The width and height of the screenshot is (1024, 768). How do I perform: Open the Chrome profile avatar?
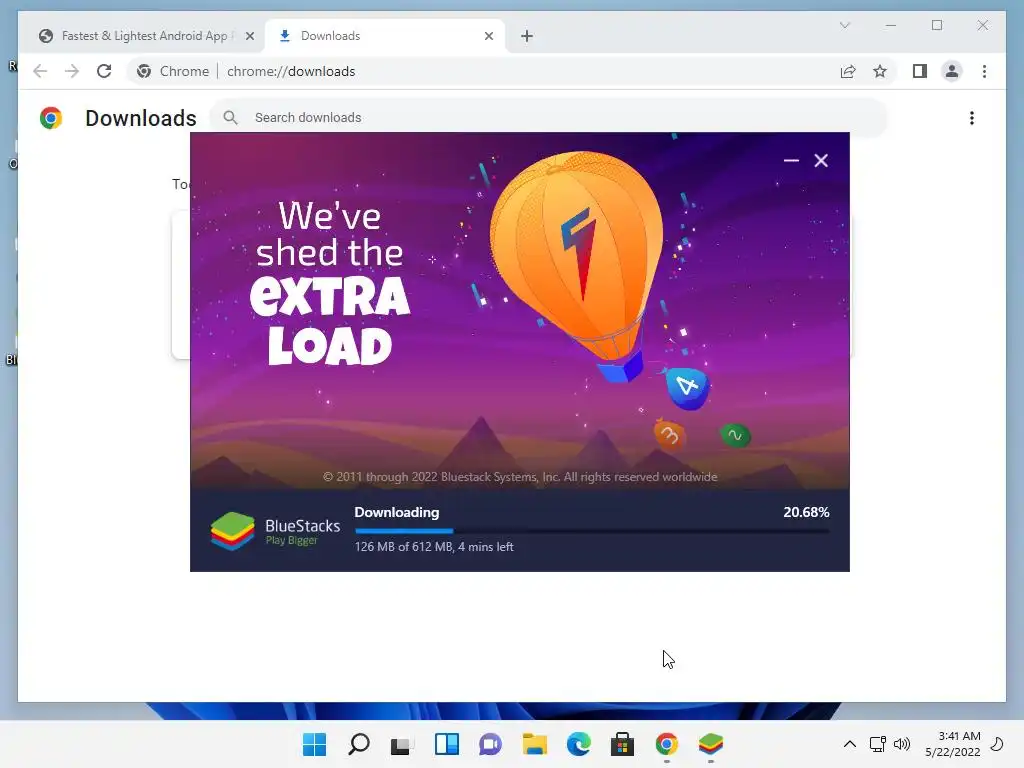pos(952,71)
